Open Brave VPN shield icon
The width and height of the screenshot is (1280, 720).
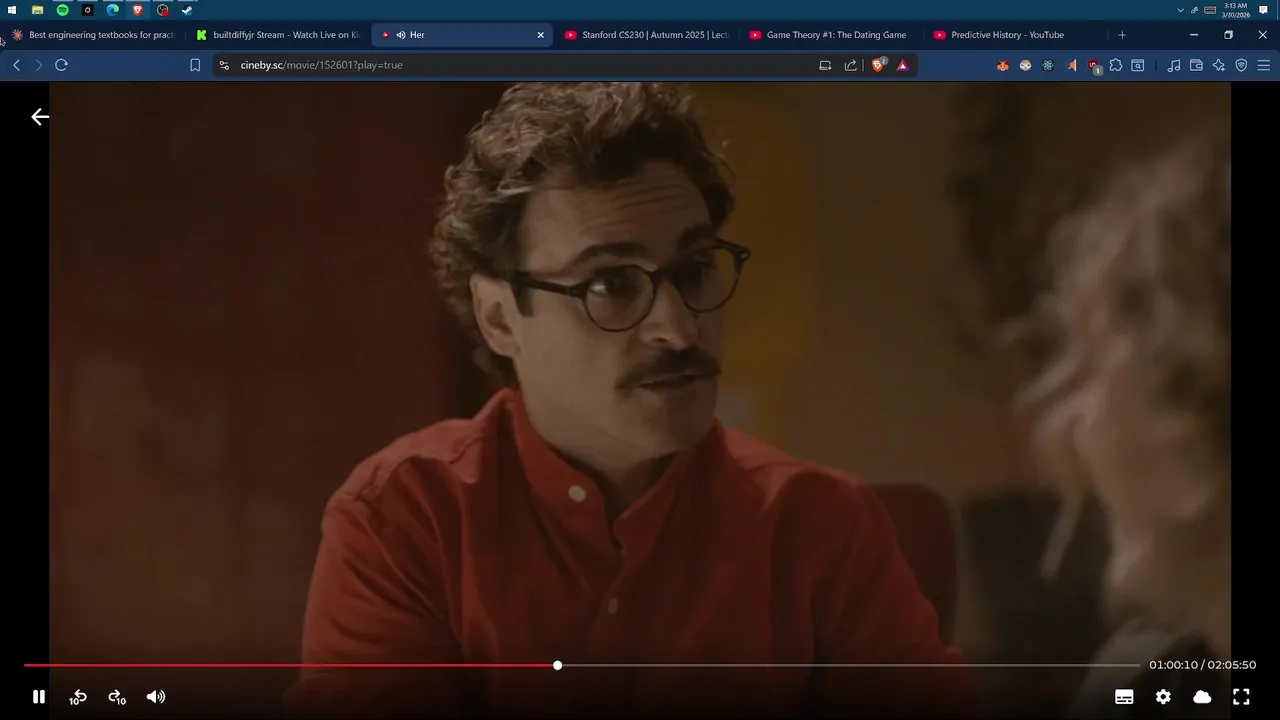[x=1241, y=65]
